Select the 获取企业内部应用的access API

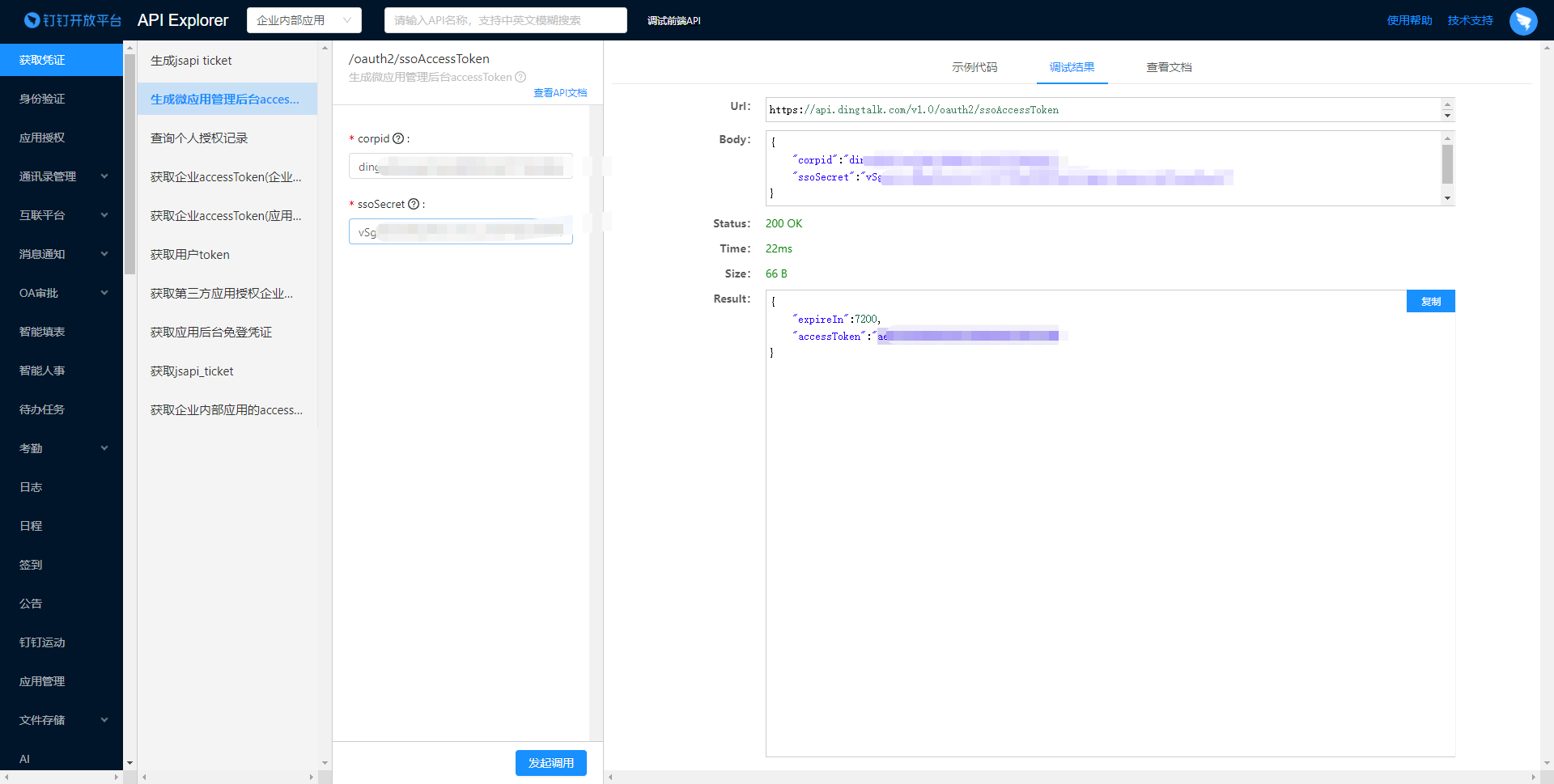(x=227, y=410)
